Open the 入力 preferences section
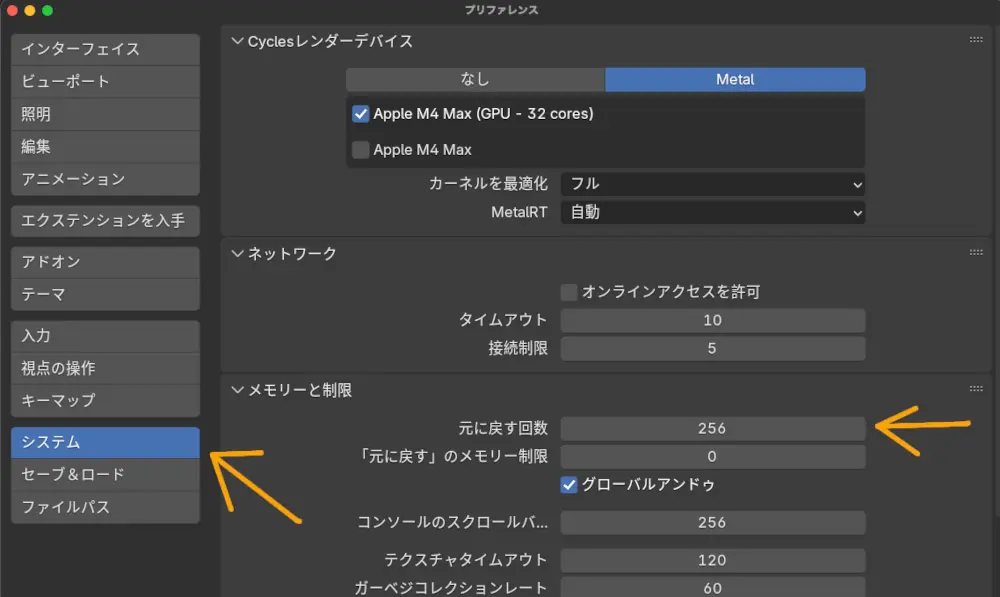Screen dimensions: 1000x597 pos(105,336)
